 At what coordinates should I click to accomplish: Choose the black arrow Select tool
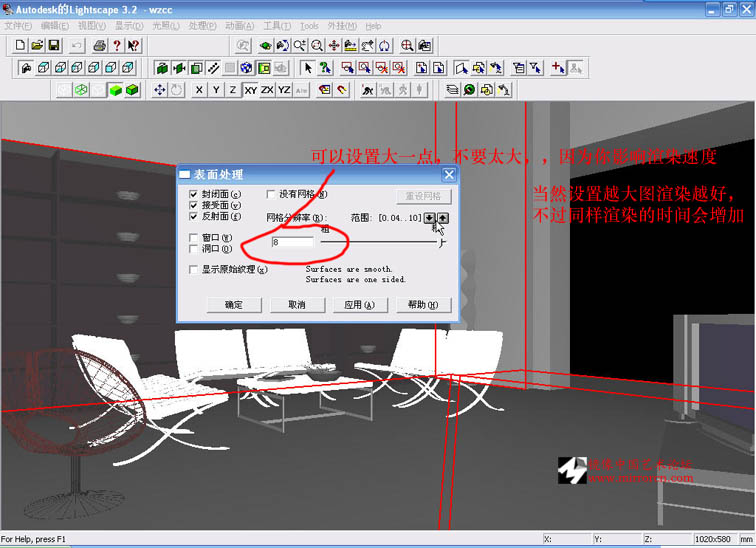coord(308,67)
